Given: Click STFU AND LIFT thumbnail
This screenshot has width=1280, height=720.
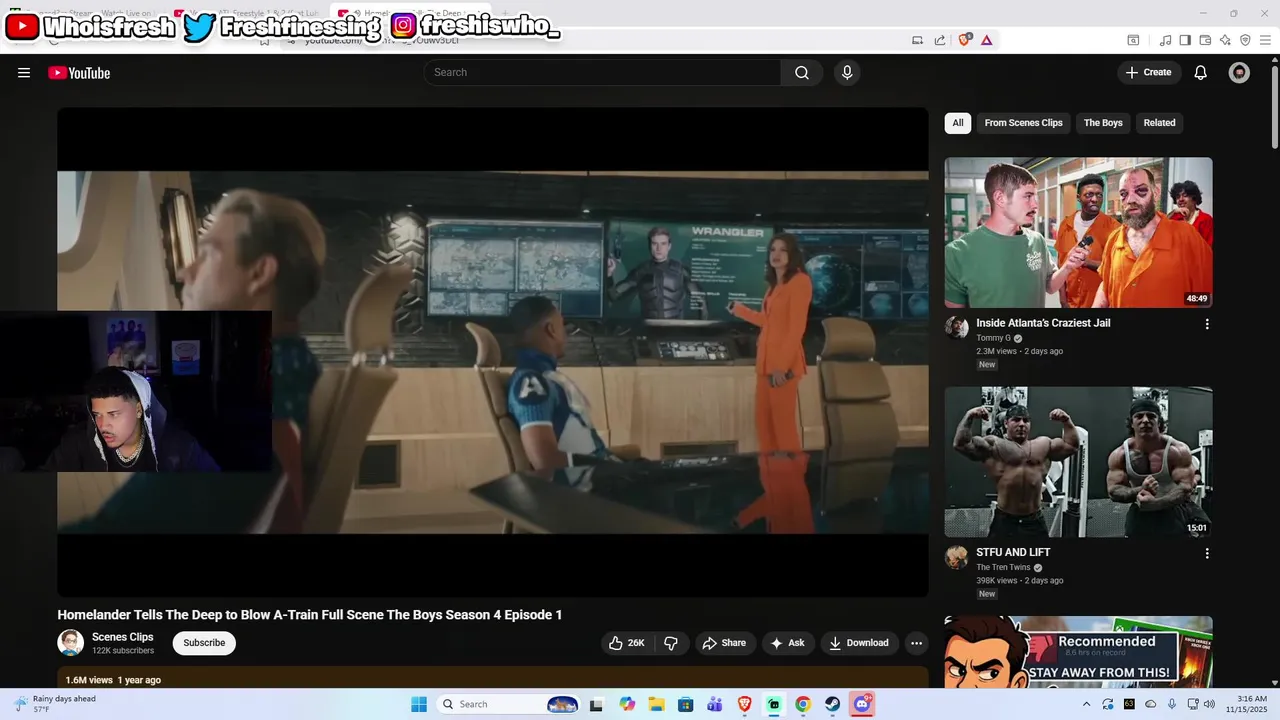Looking at the screenshot, I should (1078, 462).
